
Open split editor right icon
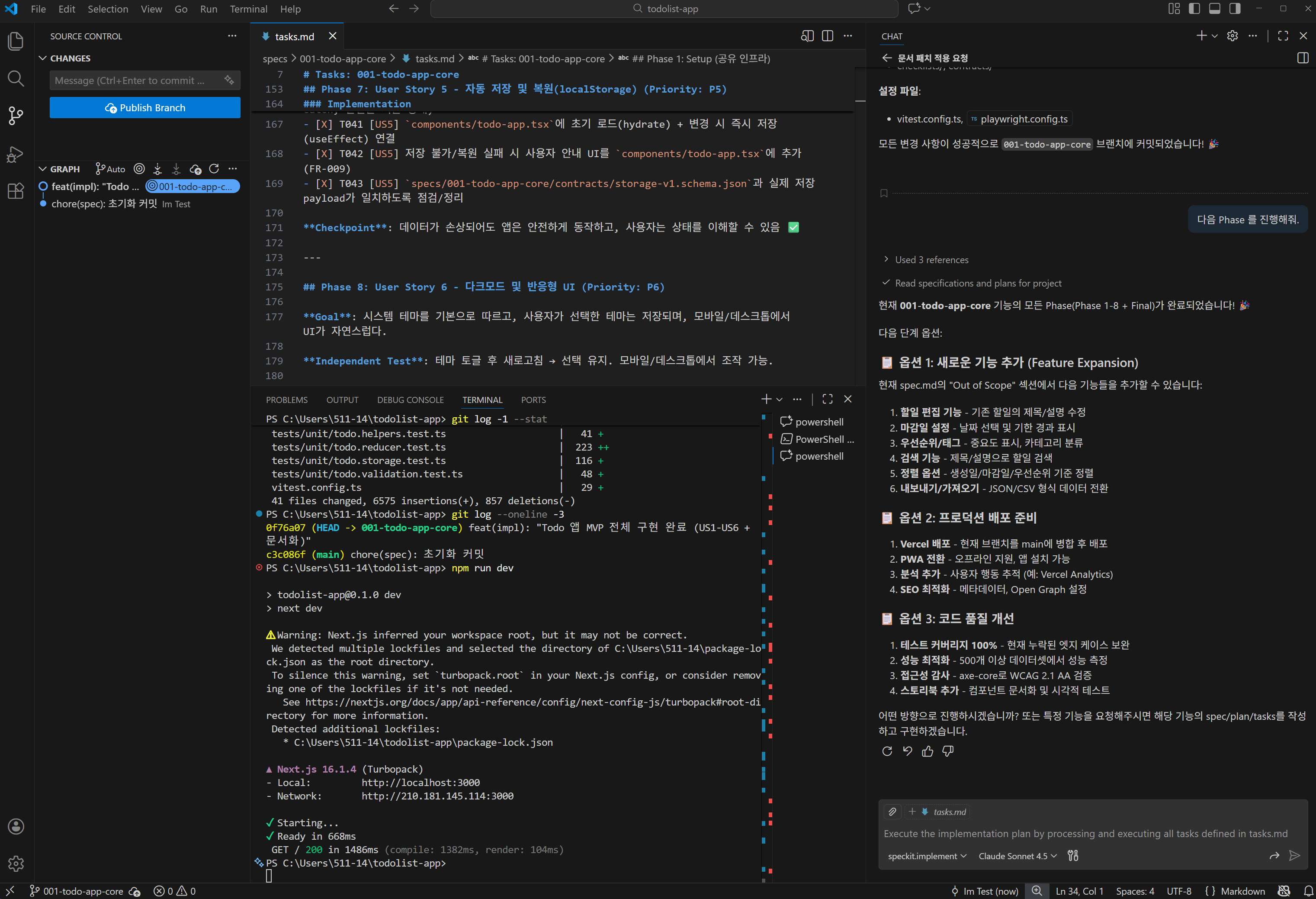click(x=827, y=36)
